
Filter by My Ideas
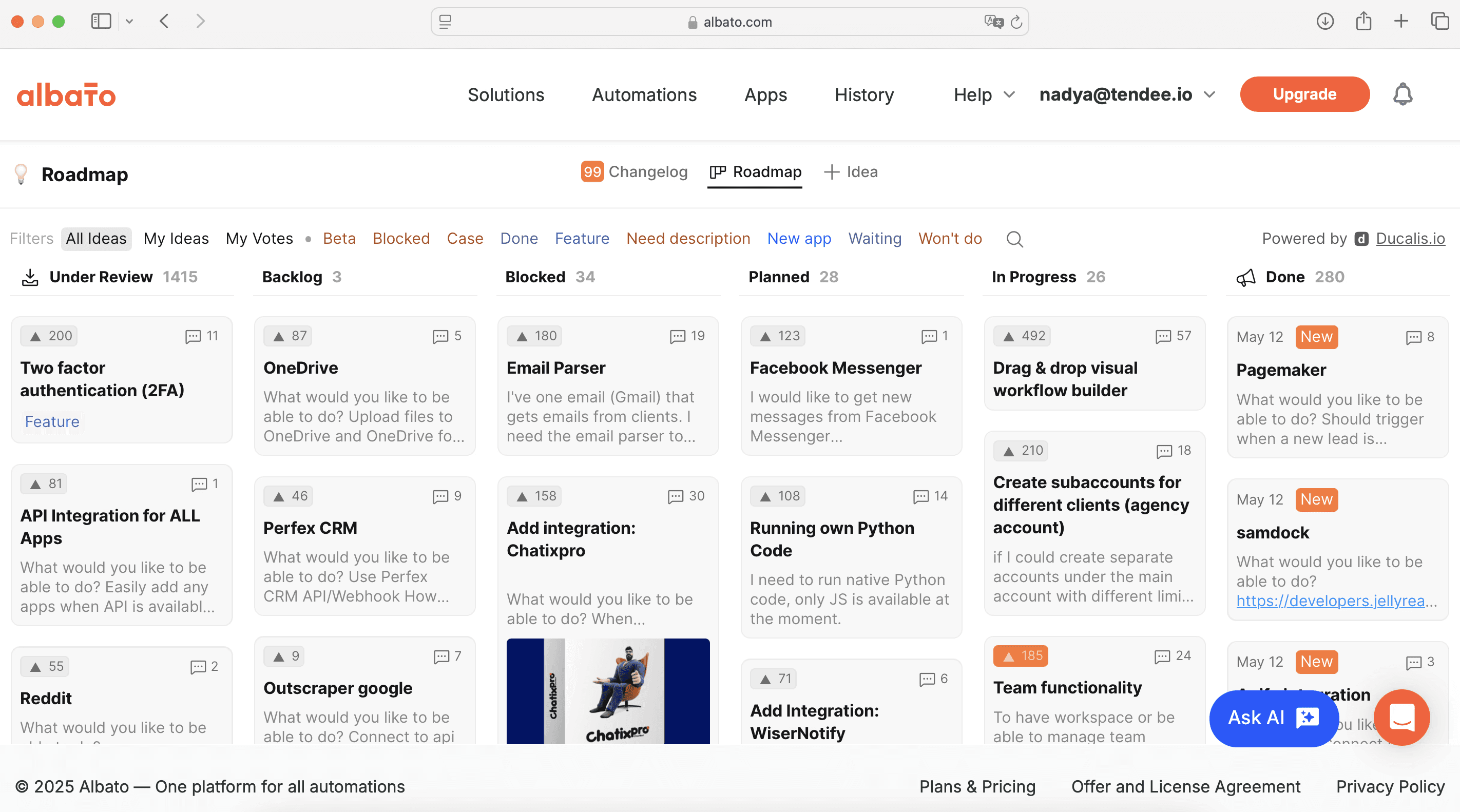coord(176,239)
